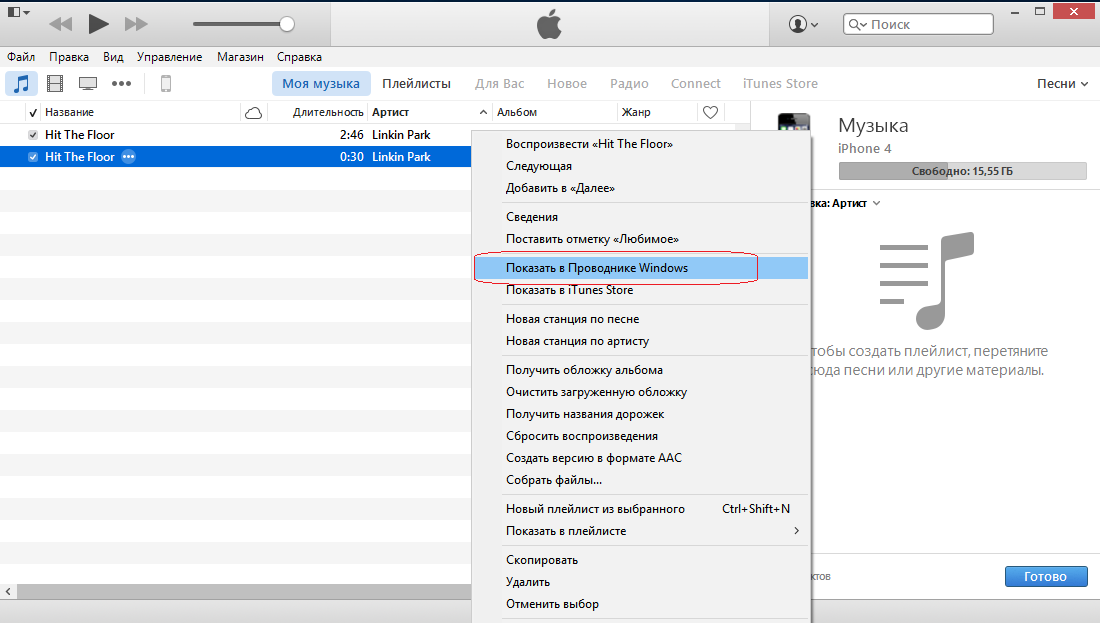Click the Play button

click(98, 24)
